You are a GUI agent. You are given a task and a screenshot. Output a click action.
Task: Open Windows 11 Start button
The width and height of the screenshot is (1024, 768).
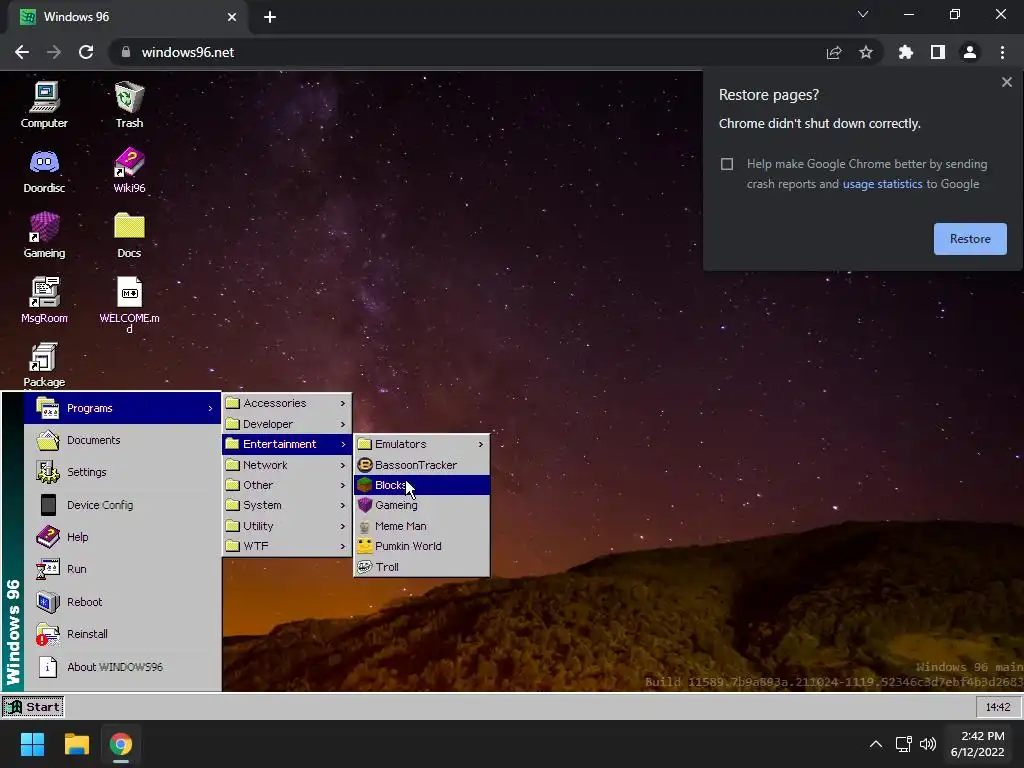coord(32,744)
